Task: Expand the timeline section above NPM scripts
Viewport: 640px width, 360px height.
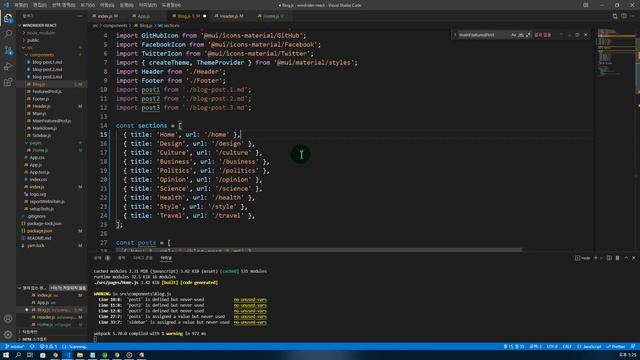Action: click(x=29, y=332)
